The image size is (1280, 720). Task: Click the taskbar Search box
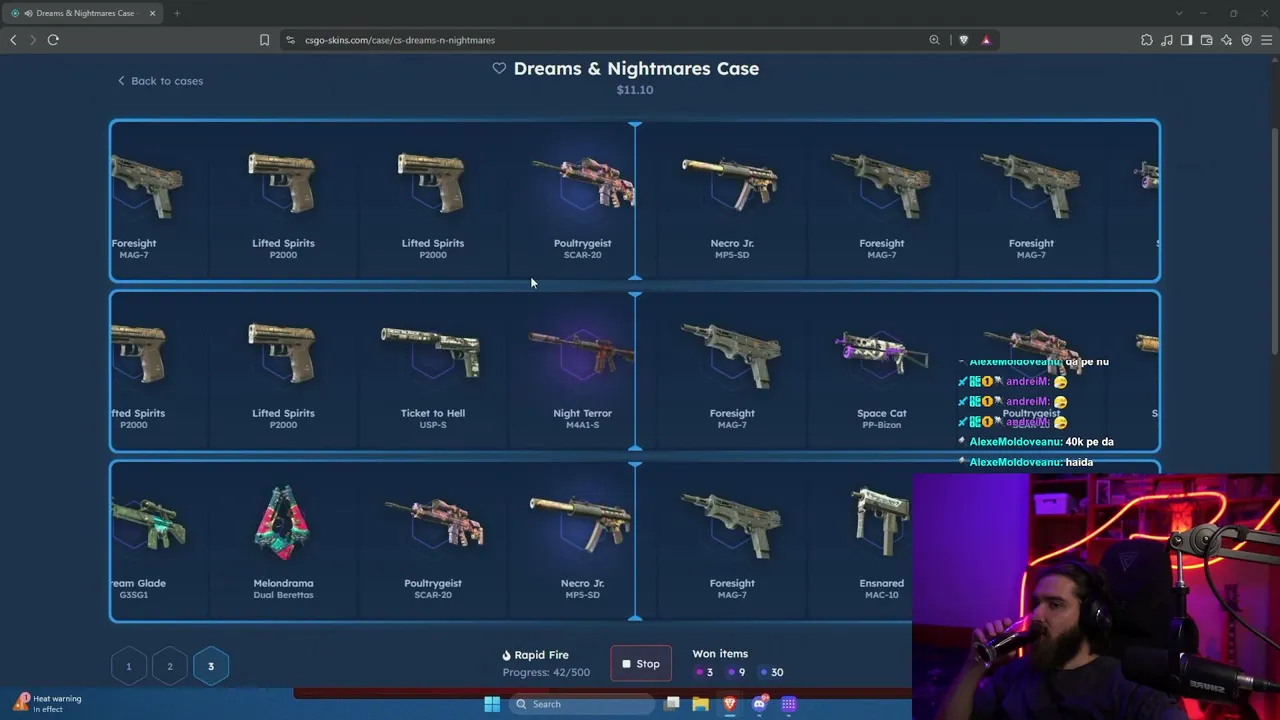583,704
